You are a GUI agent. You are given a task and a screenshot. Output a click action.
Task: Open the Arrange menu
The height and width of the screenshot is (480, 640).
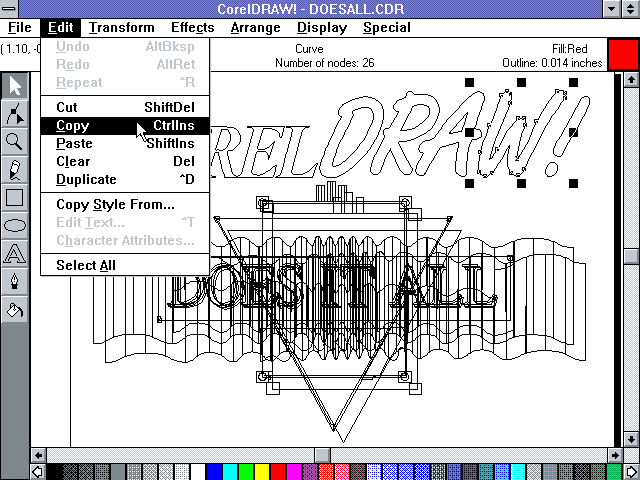pos(256,28)
